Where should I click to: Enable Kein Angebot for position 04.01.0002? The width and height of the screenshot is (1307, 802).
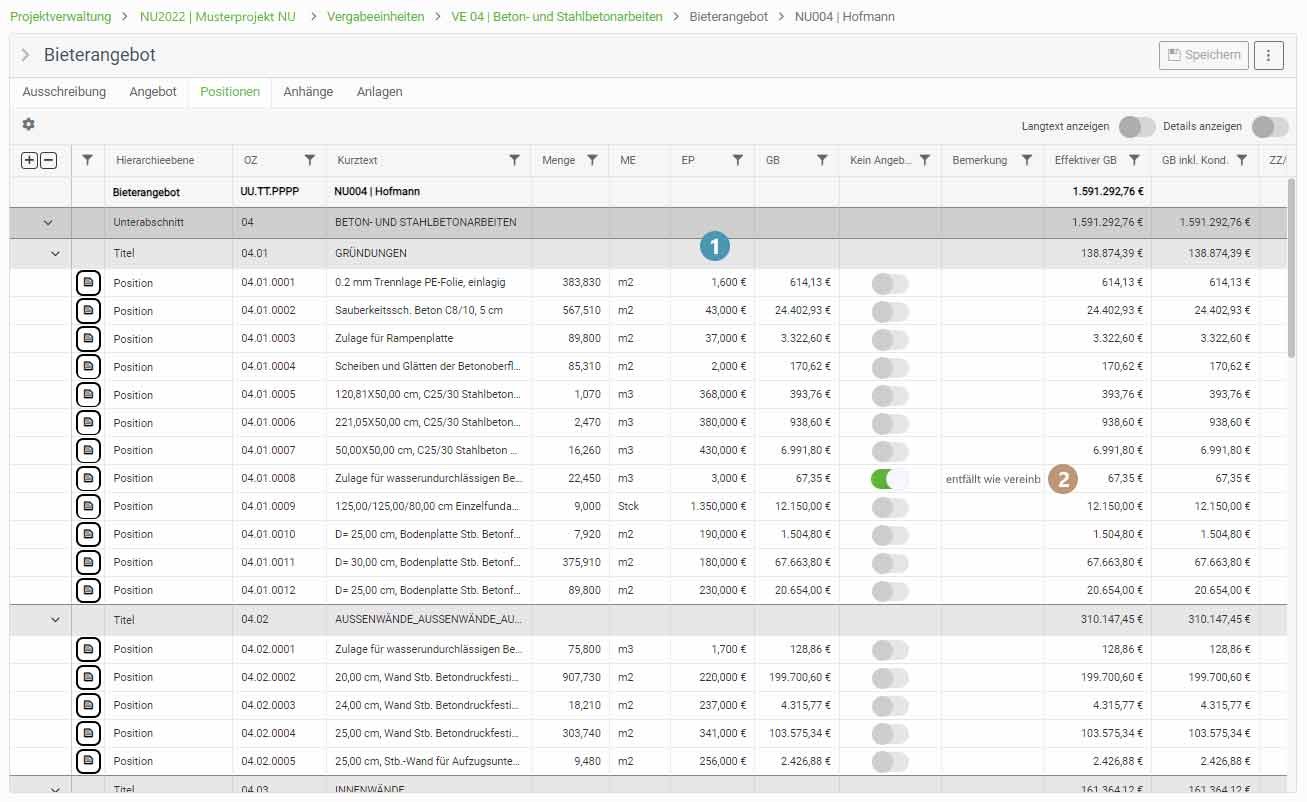click(890, 311)
